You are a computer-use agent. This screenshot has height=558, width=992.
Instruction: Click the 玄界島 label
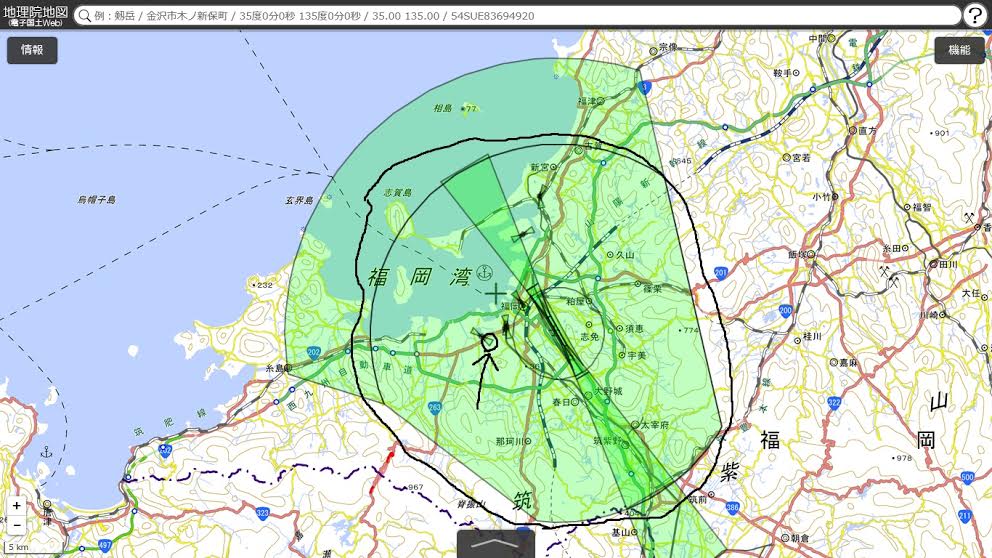(x=299, y=200)
